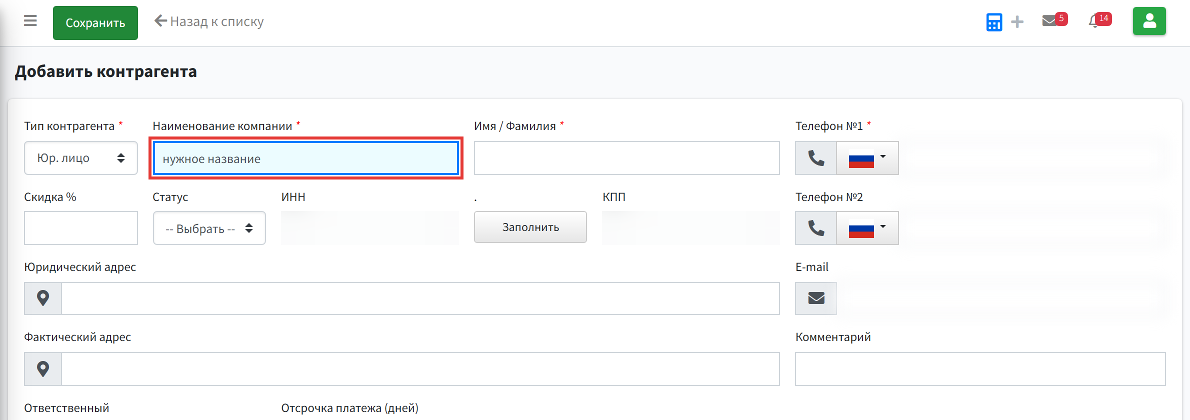Click the E-mail envelope icon
The height and width of the screenshot is (420, 1190).
point(816,298)
